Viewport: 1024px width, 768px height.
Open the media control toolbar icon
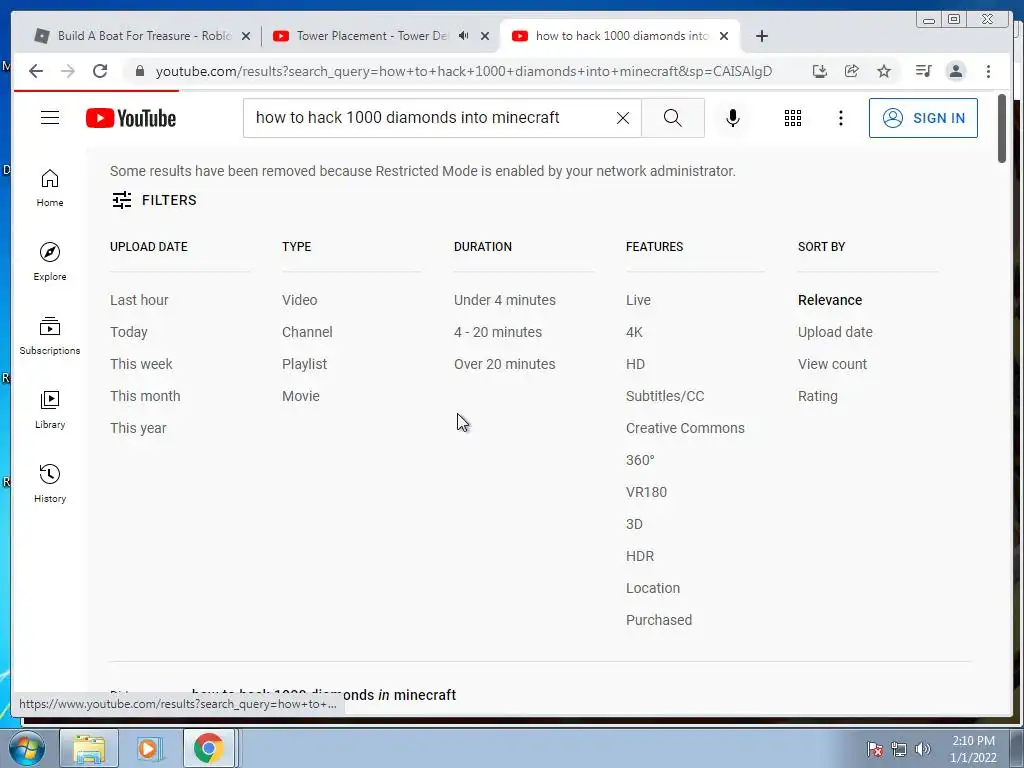[923, 71]
